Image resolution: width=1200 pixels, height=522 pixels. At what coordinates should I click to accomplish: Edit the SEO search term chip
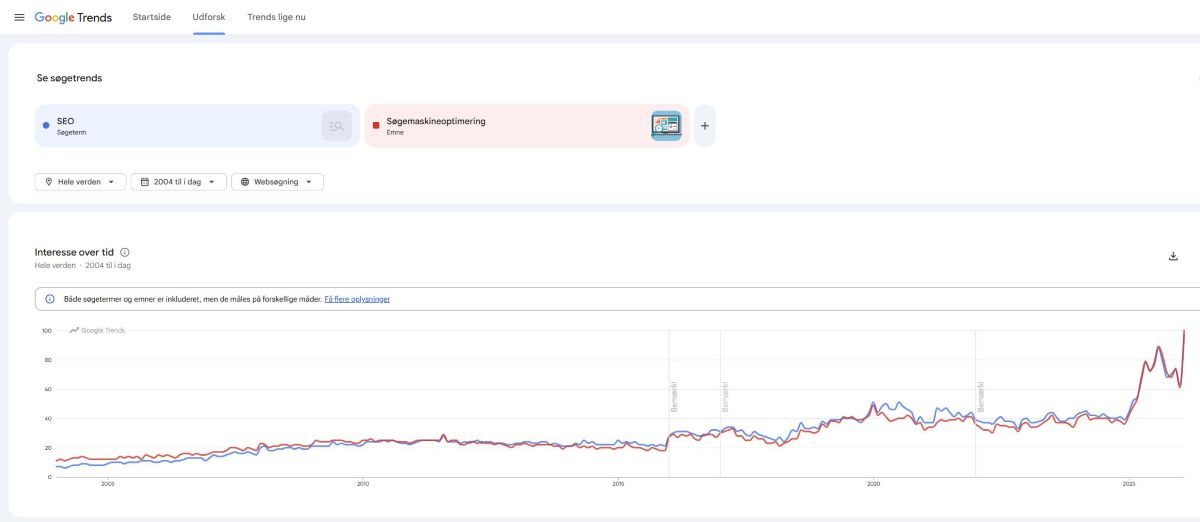[x=198, y=126]
